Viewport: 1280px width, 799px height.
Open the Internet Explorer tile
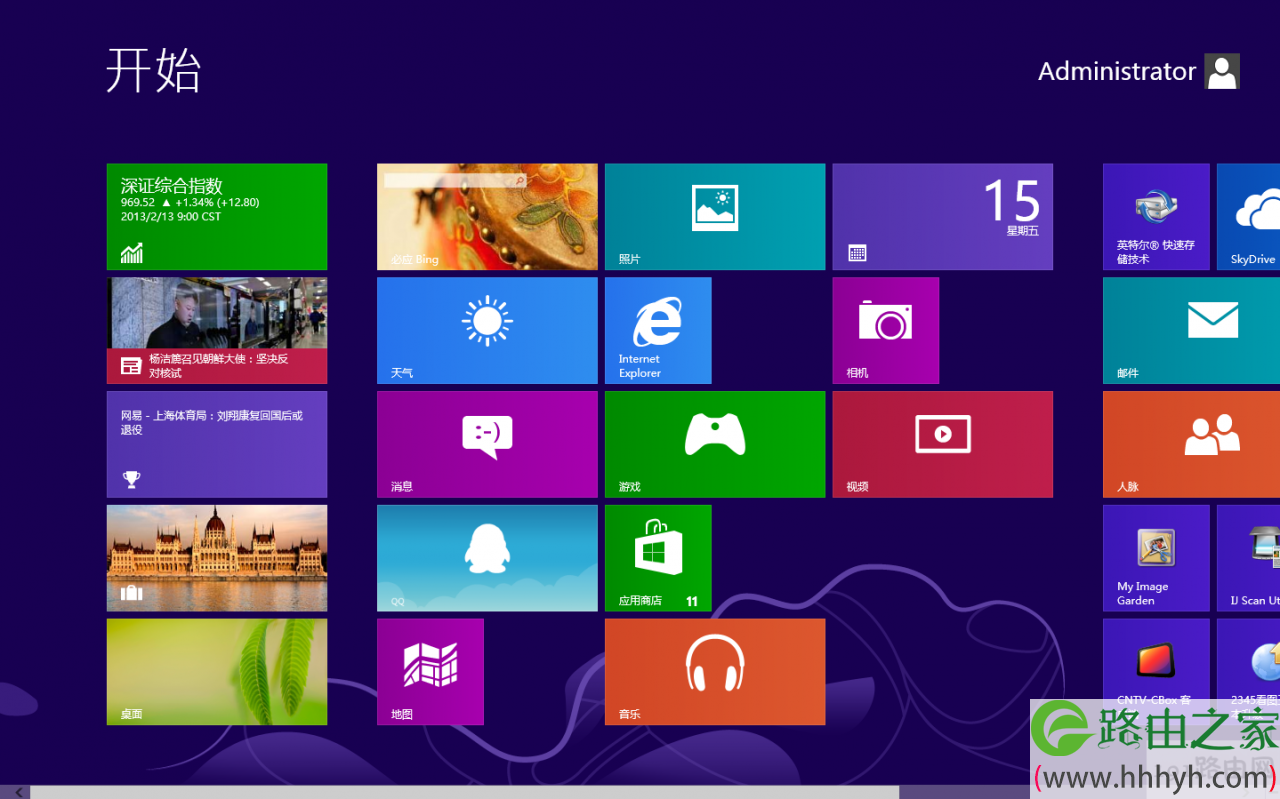click(658, 330)
